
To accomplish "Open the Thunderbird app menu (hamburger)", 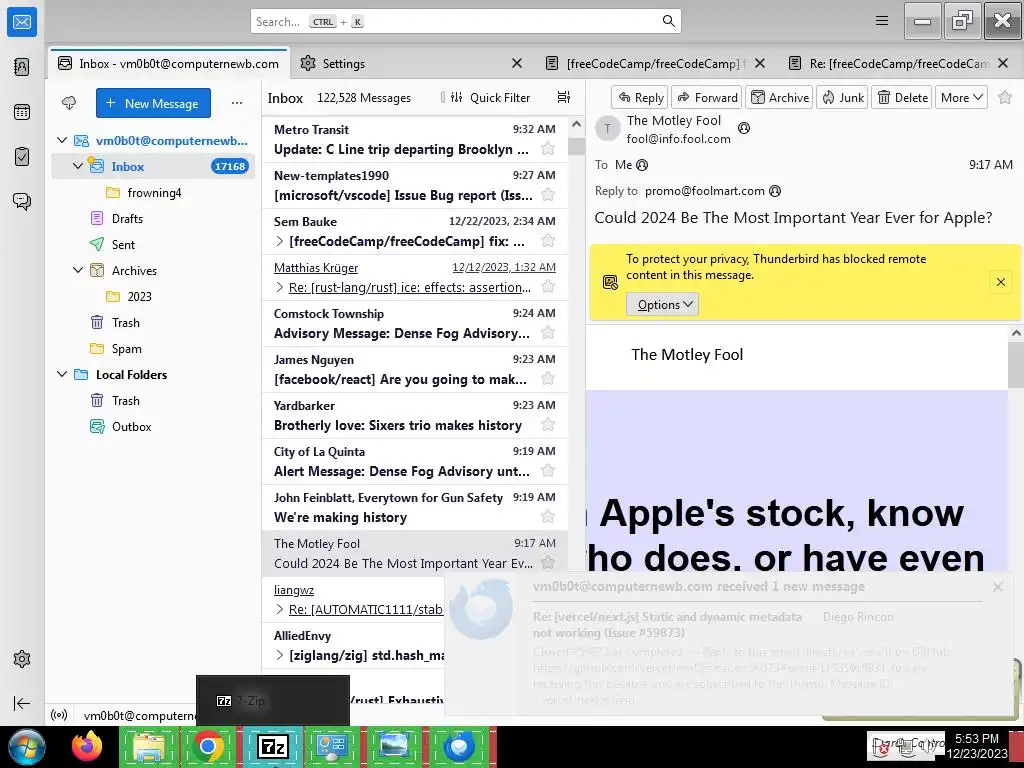I will pyautogui.click(x=882, y=21).
